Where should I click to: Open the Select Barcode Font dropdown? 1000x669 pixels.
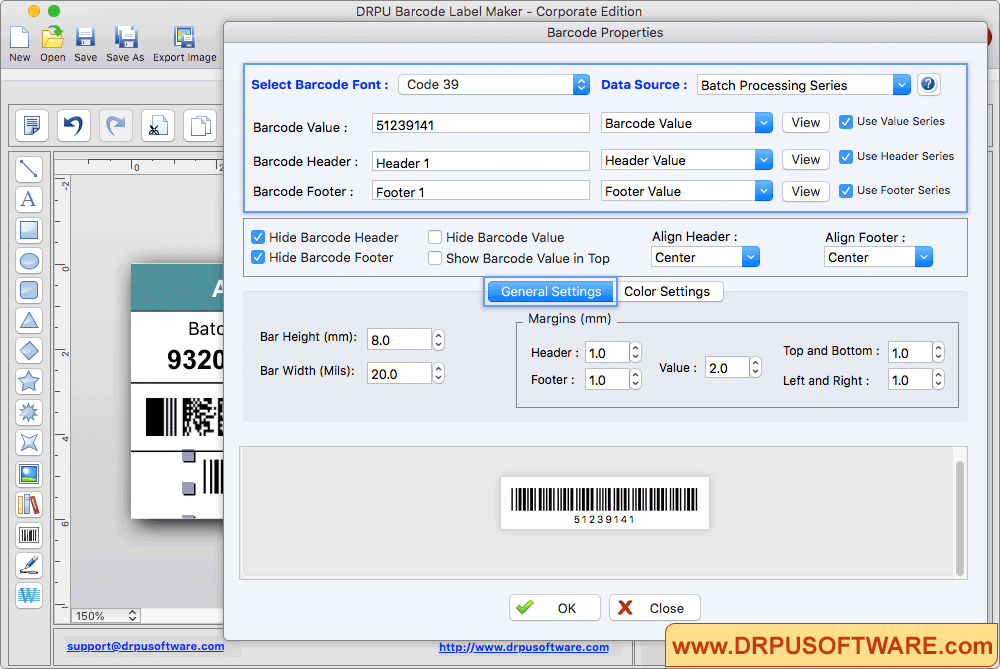coord(494,85)
